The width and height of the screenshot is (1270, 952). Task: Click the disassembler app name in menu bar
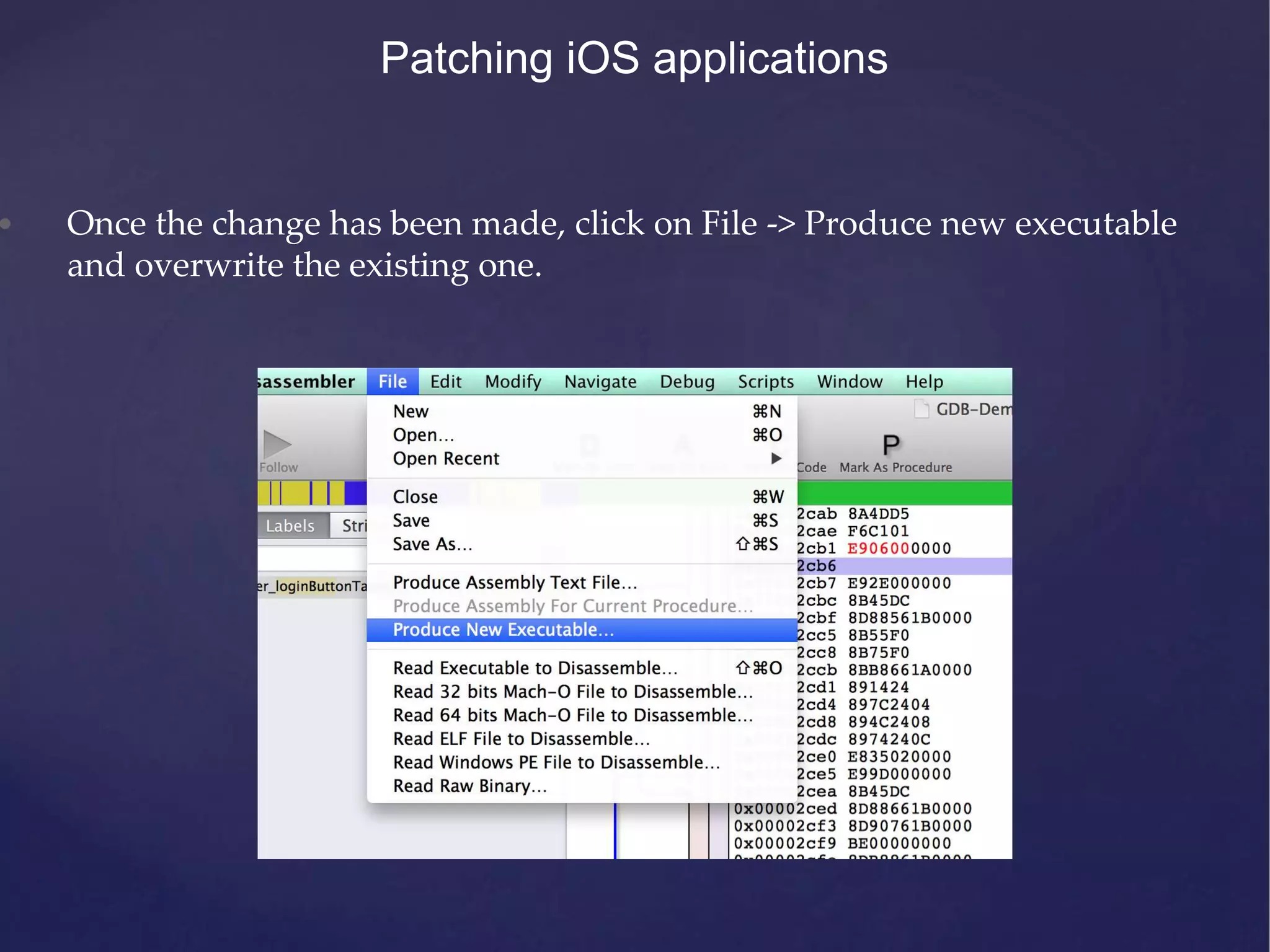pos(306,381)
